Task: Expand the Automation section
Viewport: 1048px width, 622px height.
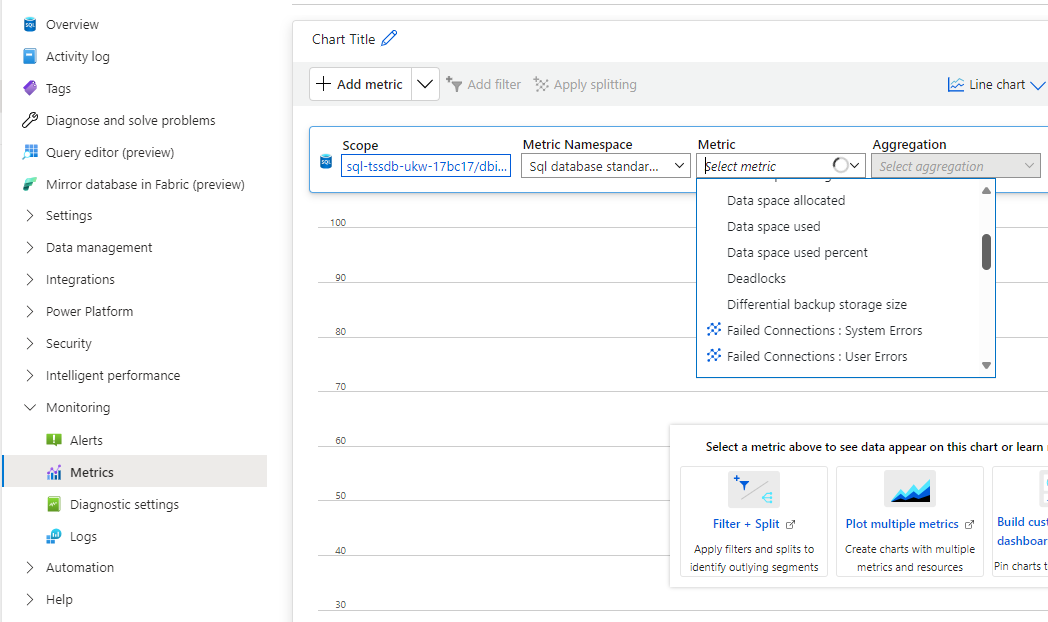Action: pyautogui.click(x=29, y=567)
